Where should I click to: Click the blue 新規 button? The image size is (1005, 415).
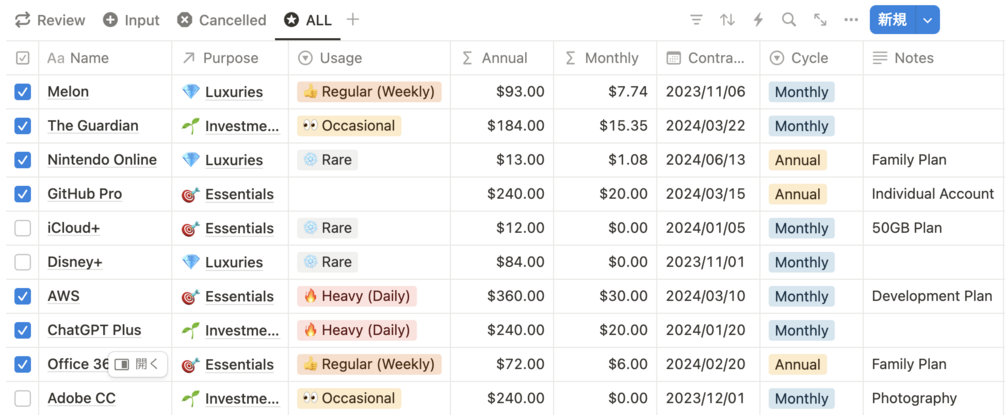(892, 20)
